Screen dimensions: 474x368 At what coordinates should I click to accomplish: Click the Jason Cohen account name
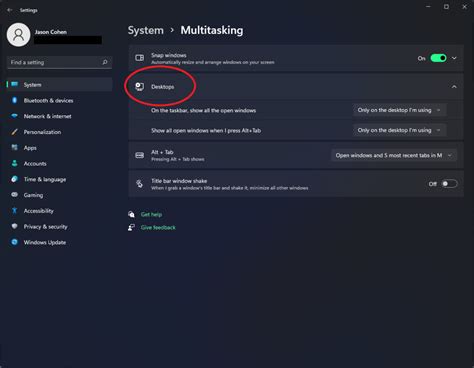tap(51, 32)
